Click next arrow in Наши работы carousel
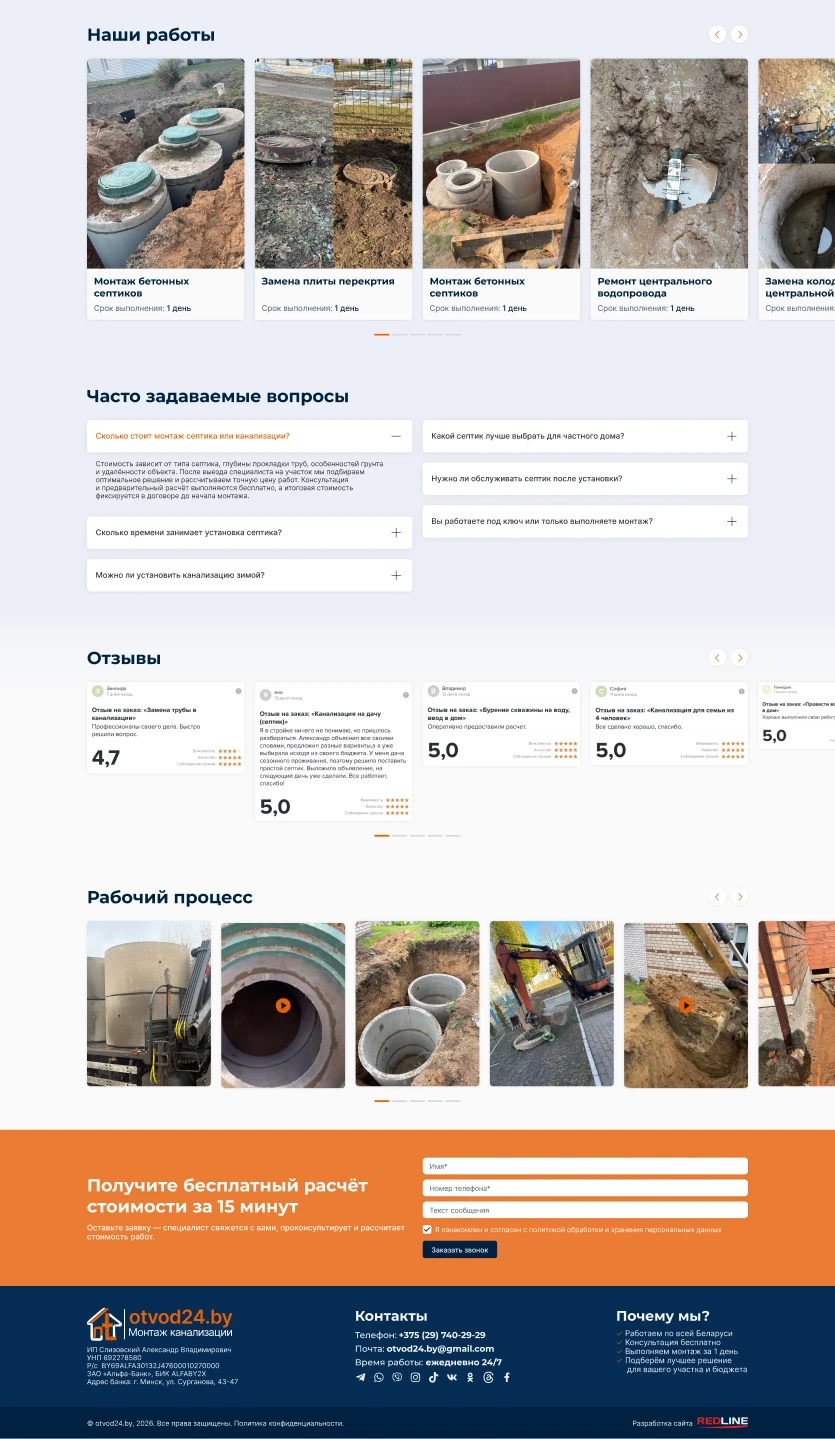This screenshot has width=835, height=1439. pos(739,34)
